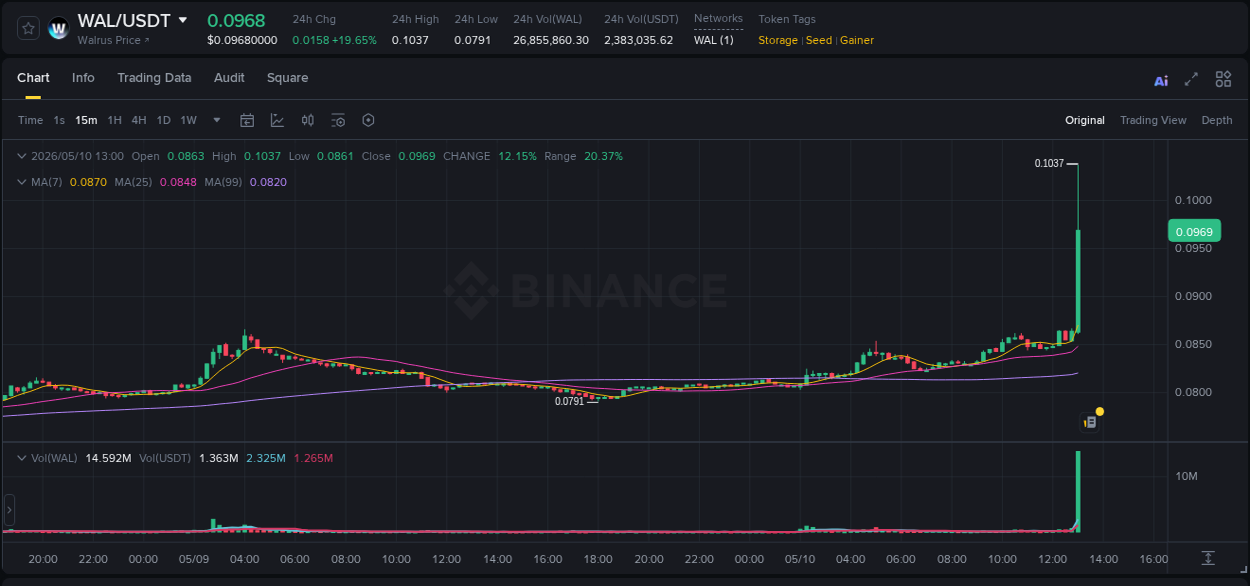Click the Walrus token logo
This screenshot has width=1250, height=586.
59,28
